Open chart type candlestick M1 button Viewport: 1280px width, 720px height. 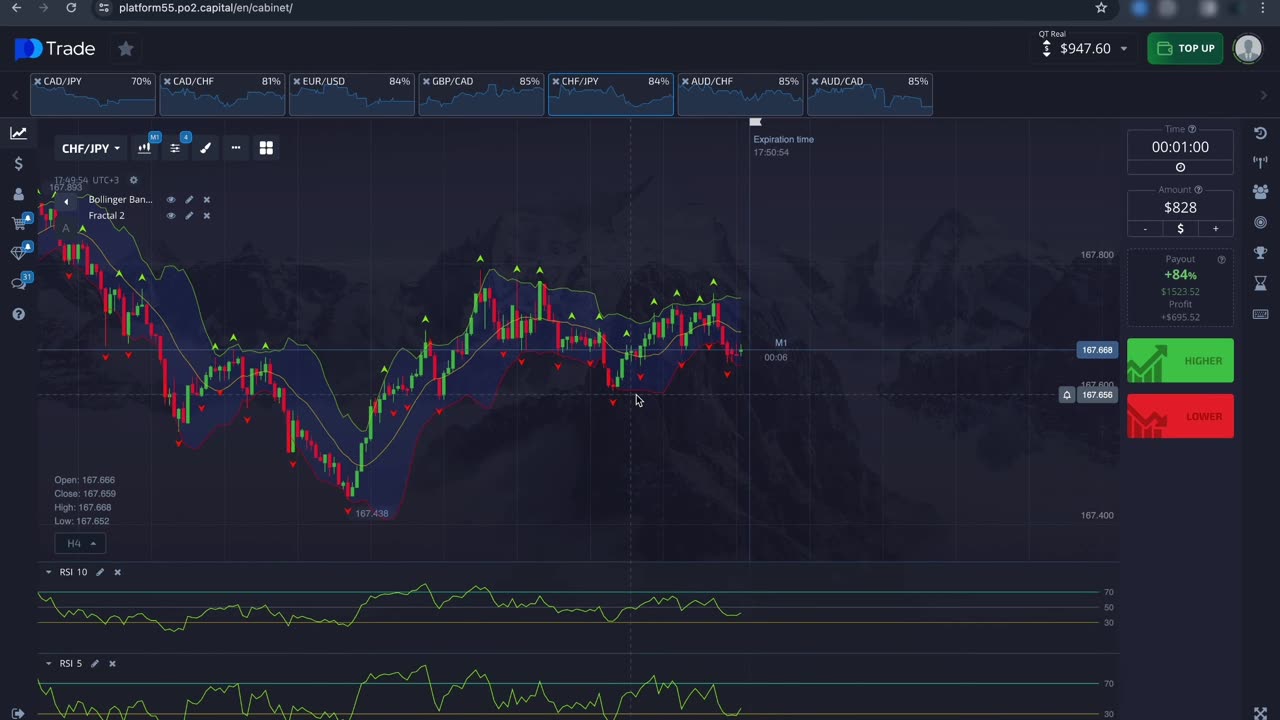pyautogui.click(x=145, y=148)
